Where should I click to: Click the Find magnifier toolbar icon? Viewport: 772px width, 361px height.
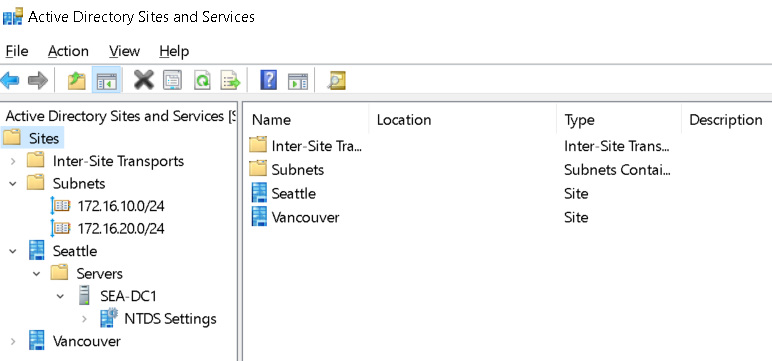coord(337,80)
